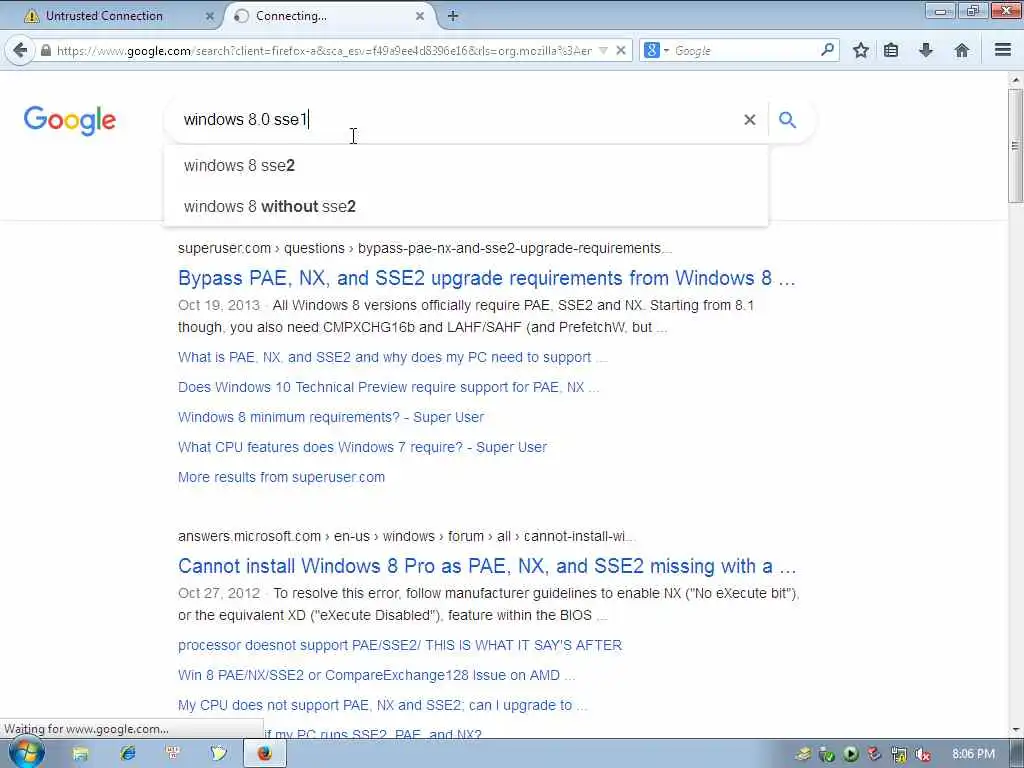Open 'Does Windows 10 Technical Preview require' sublink

(388, 387)
